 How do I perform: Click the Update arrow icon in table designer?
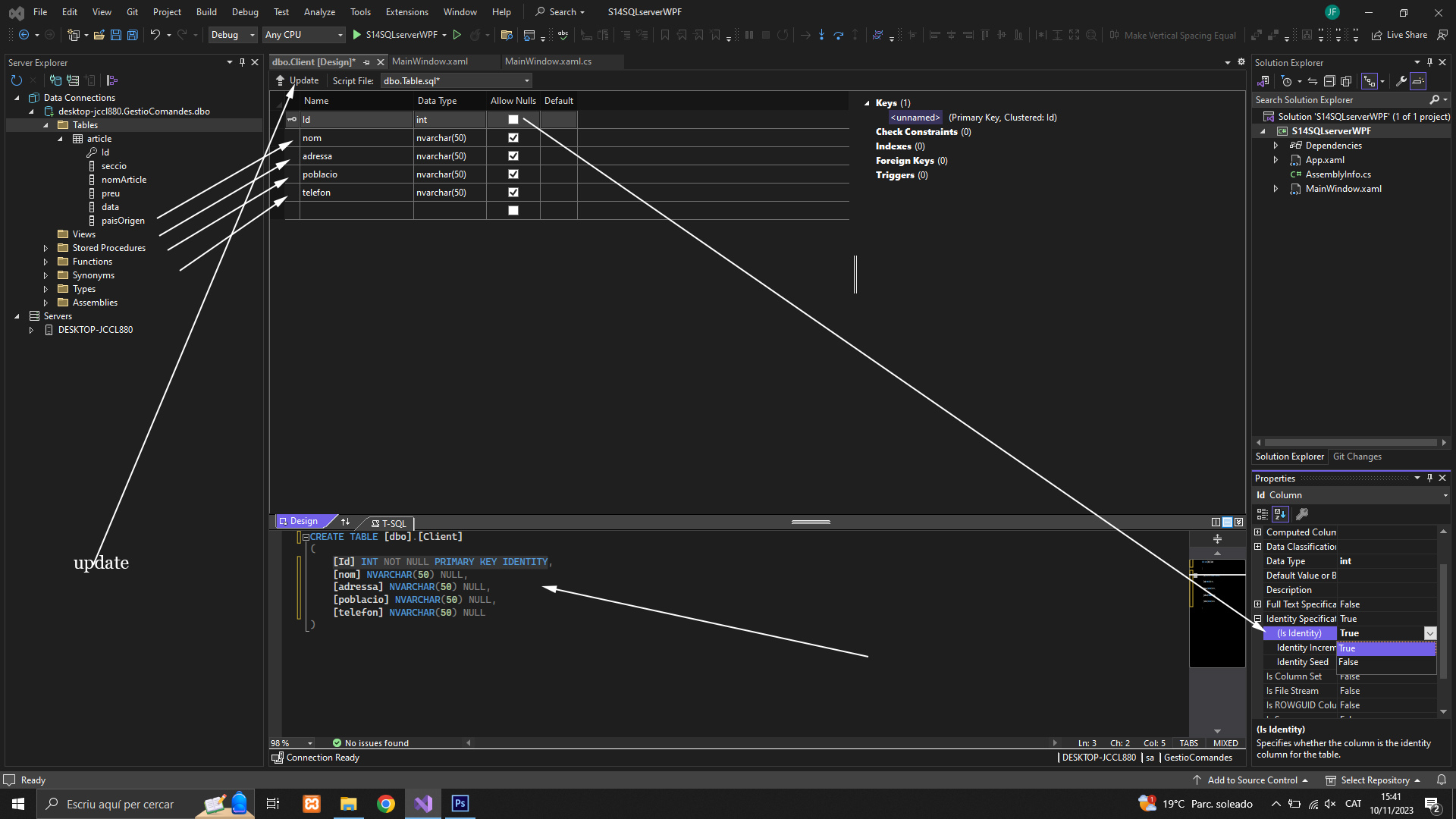click(x=280, y=80)
